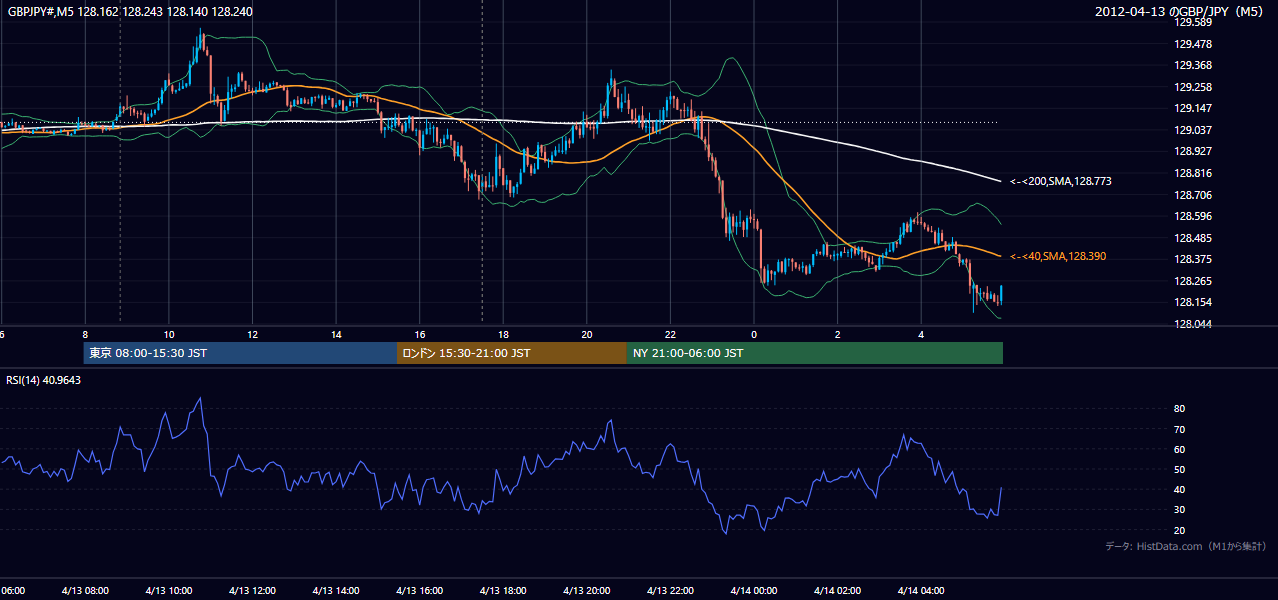
Task: Select the ロンドン 15:30-21:00 JST session bar
Action: tap(512, 353)
